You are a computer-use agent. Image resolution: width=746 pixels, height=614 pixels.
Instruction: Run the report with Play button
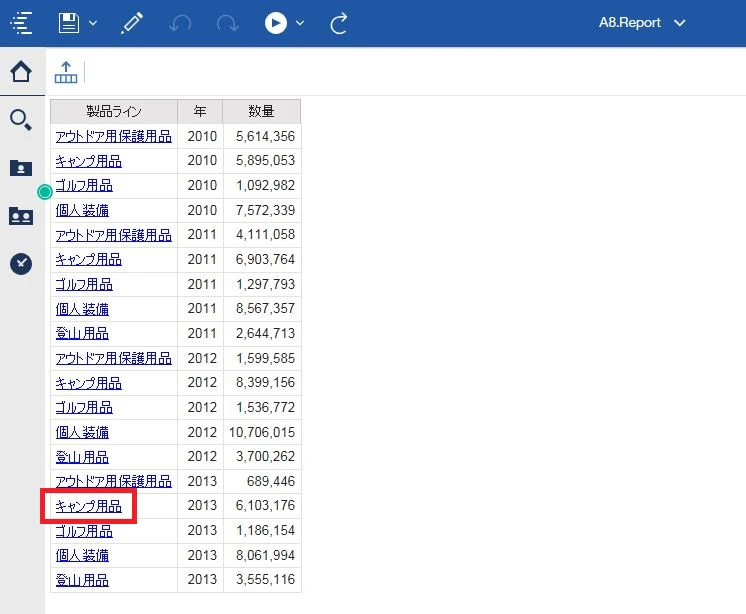276,23
